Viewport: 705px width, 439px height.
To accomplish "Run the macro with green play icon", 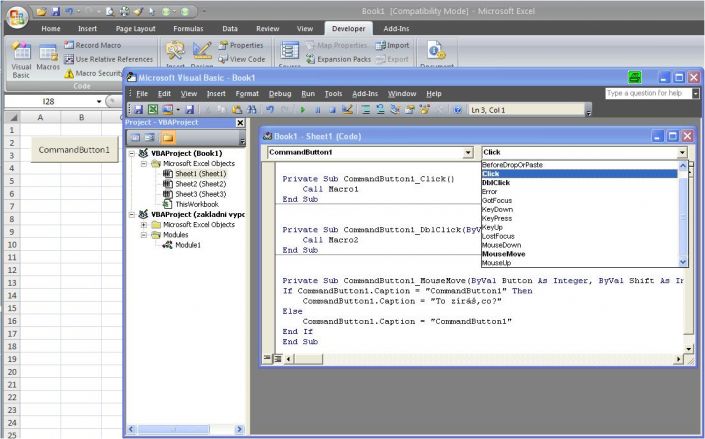I will coord(303,110).
